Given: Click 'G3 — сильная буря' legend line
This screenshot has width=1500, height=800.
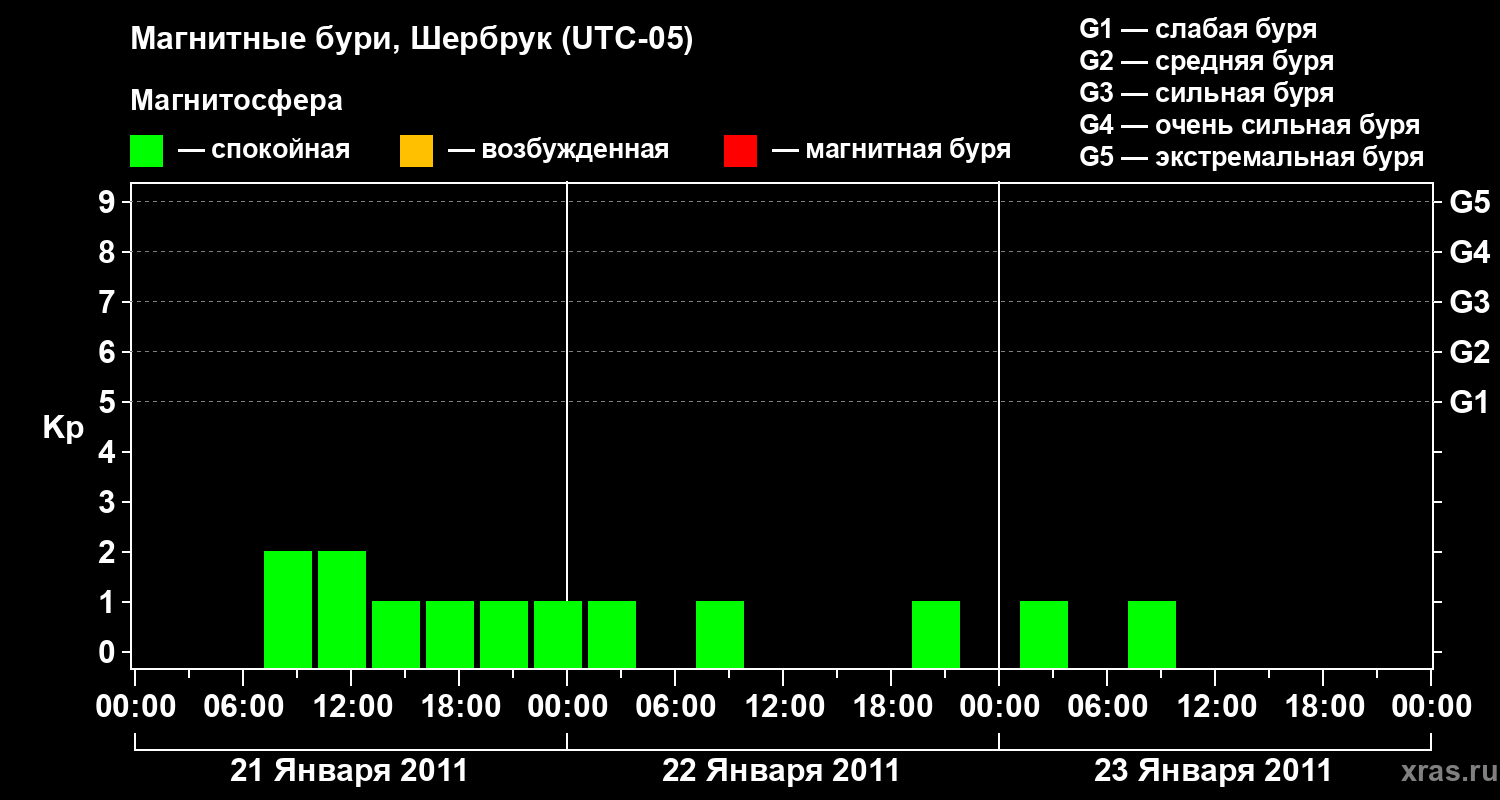Looking at the screenshot, I should [x=1206, y=93].
